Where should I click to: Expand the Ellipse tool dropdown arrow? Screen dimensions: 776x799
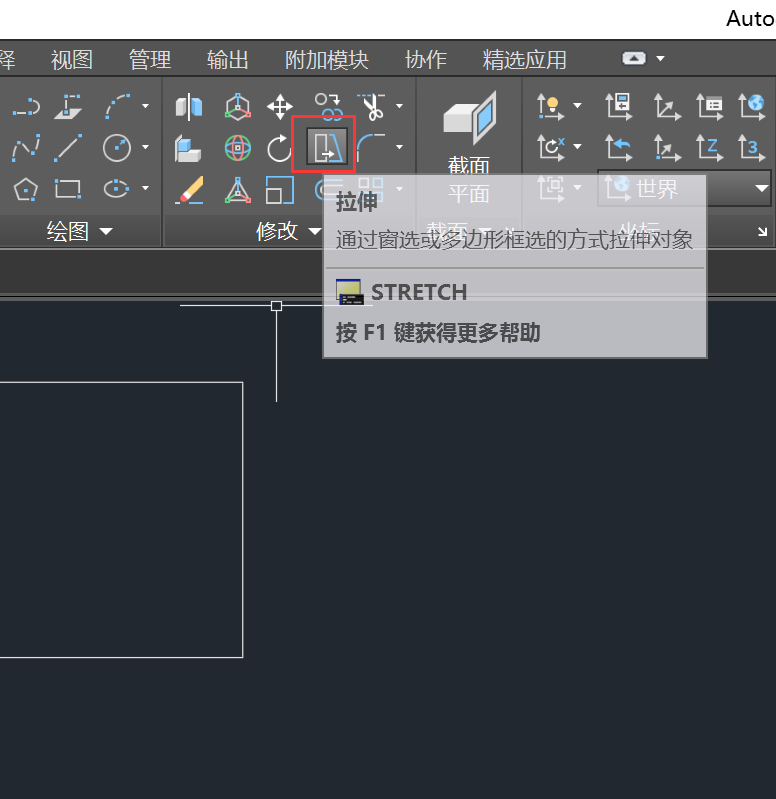pos(145,188)
